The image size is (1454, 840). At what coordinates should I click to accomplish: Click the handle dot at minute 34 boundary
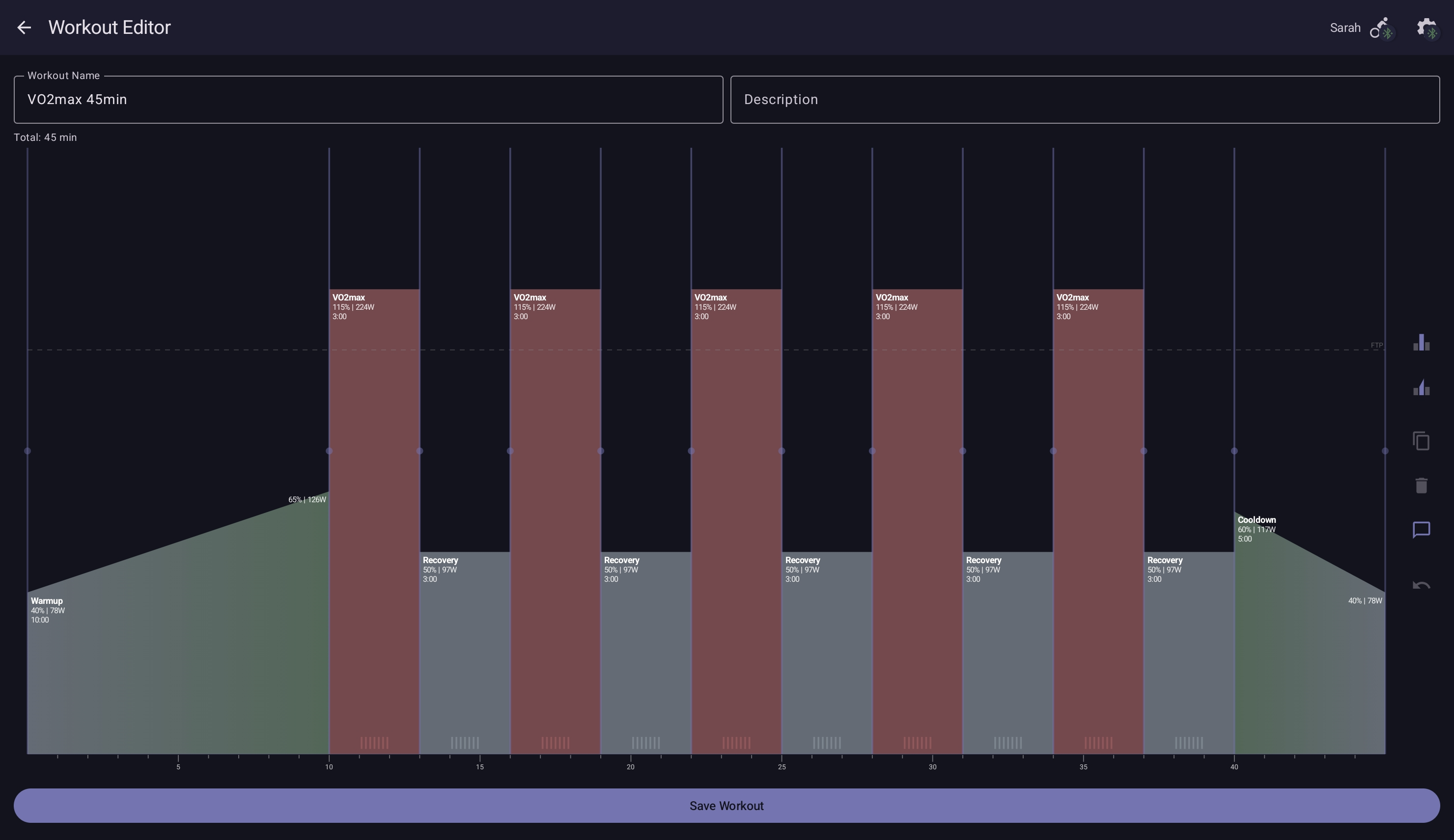click(1053, 451)
